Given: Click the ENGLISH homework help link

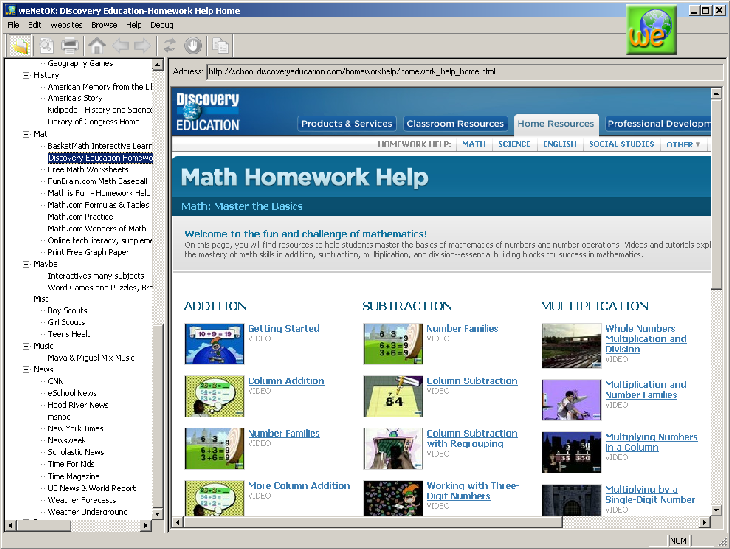Looking at the screenshot, I should (x=560, y=144).
